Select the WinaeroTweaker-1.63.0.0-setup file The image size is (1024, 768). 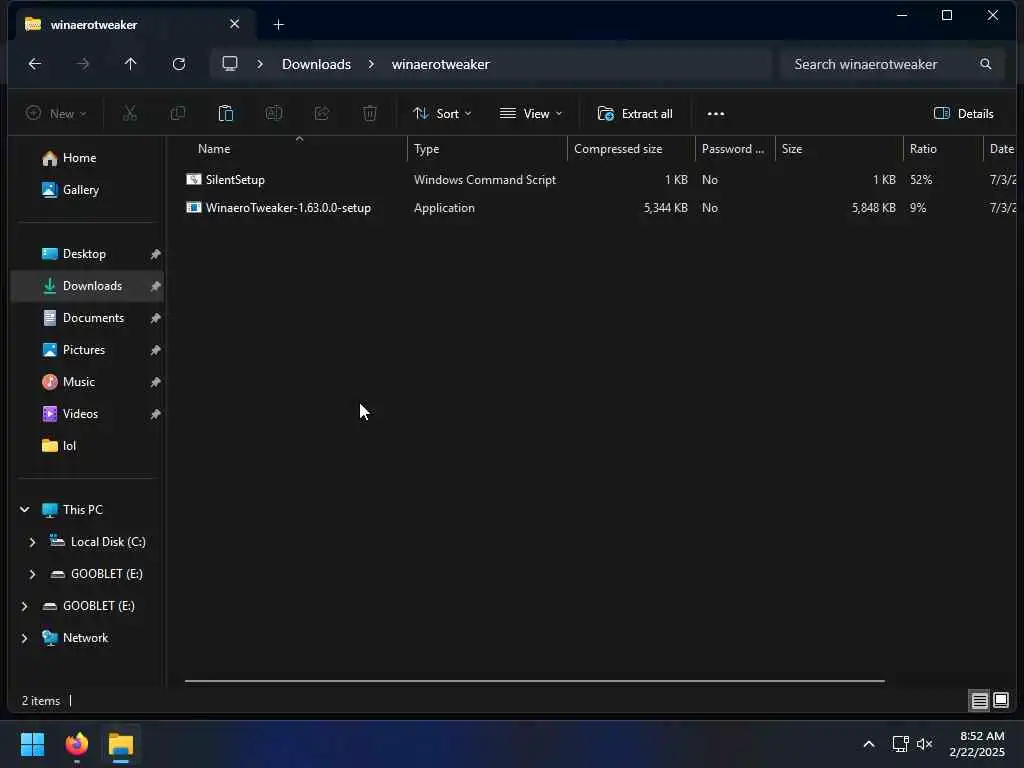288,208
